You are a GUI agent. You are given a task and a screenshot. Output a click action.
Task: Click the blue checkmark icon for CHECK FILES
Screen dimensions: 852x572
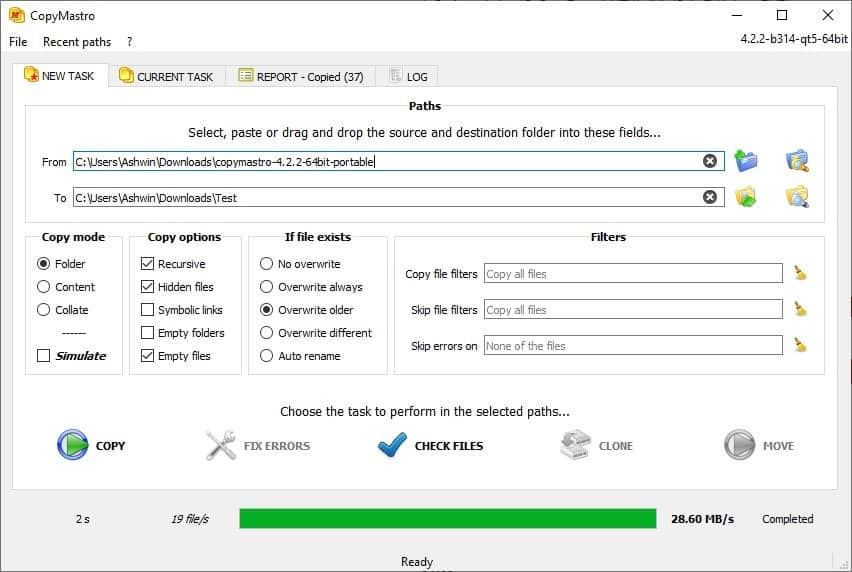[392, 445]
